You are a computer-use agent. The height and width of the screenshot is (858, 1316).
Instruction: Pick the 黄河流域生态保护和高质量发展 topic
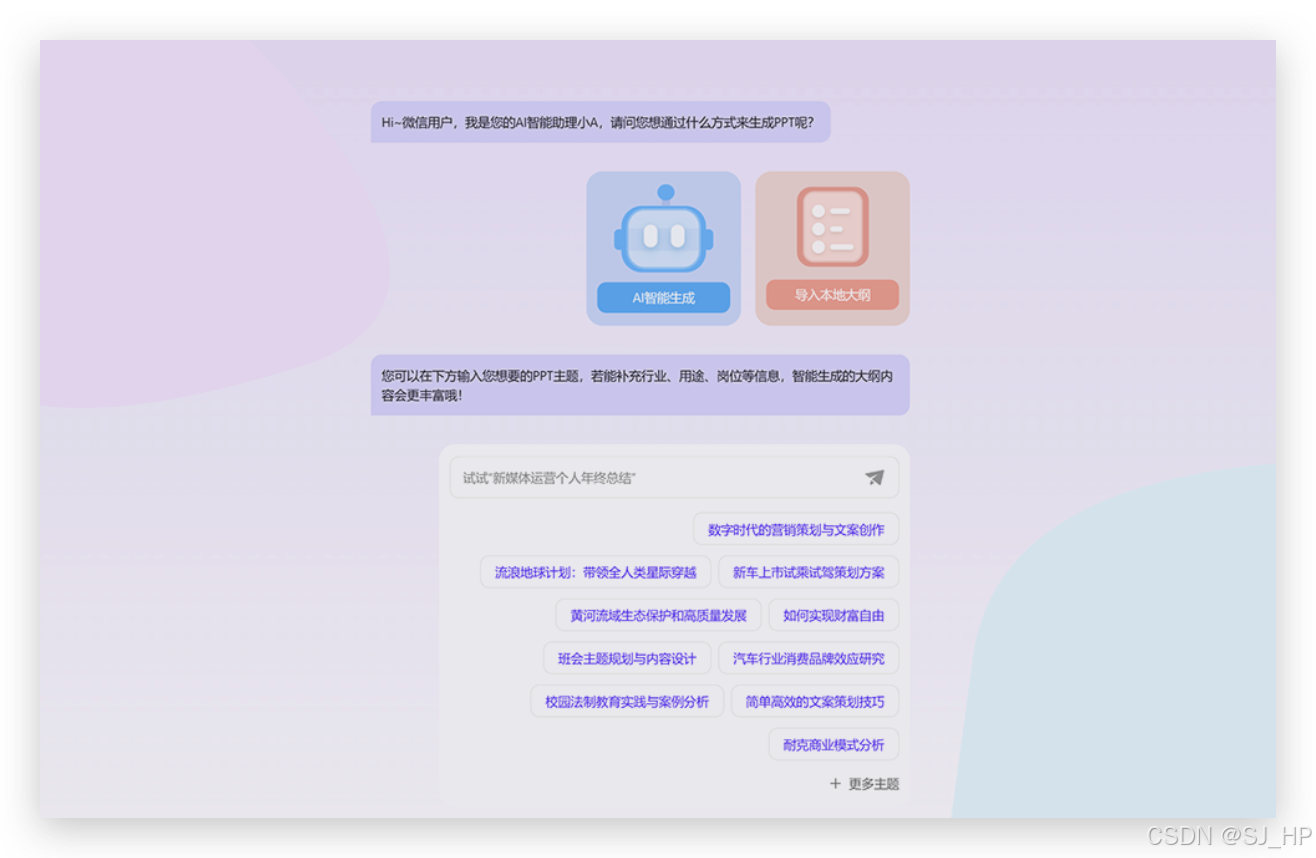pos(658,616)
